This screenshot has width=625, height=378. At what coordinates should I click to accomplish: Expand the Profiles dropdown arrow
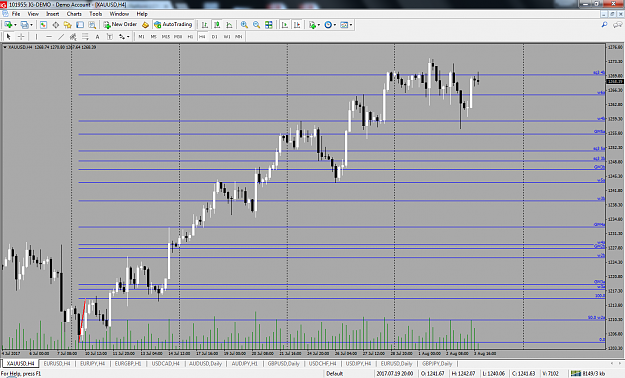coord(31,25)
